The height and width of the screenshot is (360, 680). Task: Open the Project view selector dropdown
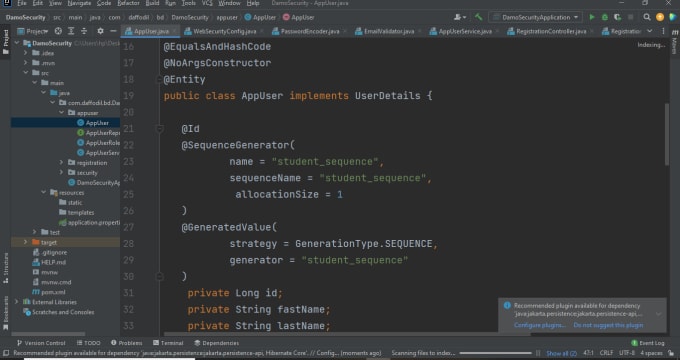33,31
